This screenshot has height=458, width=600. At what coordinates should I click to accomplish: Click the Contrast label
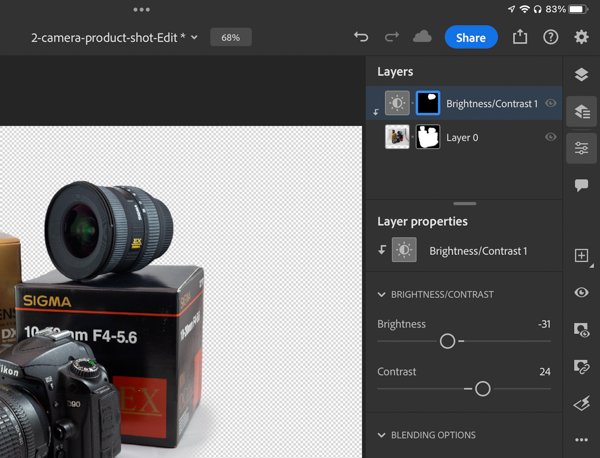pos(396,372)
